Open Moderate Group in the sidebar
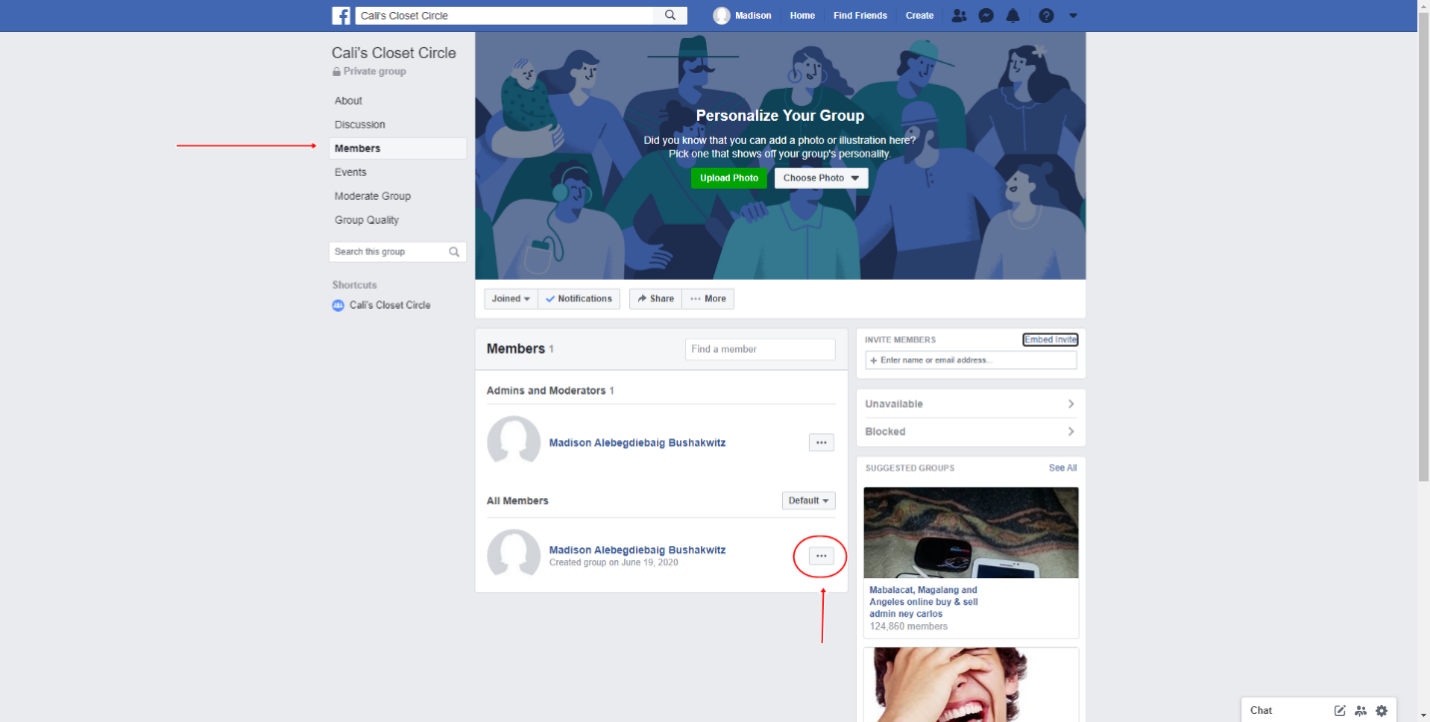This screenshot has height=722, width=1430. (x=374, y=195)
